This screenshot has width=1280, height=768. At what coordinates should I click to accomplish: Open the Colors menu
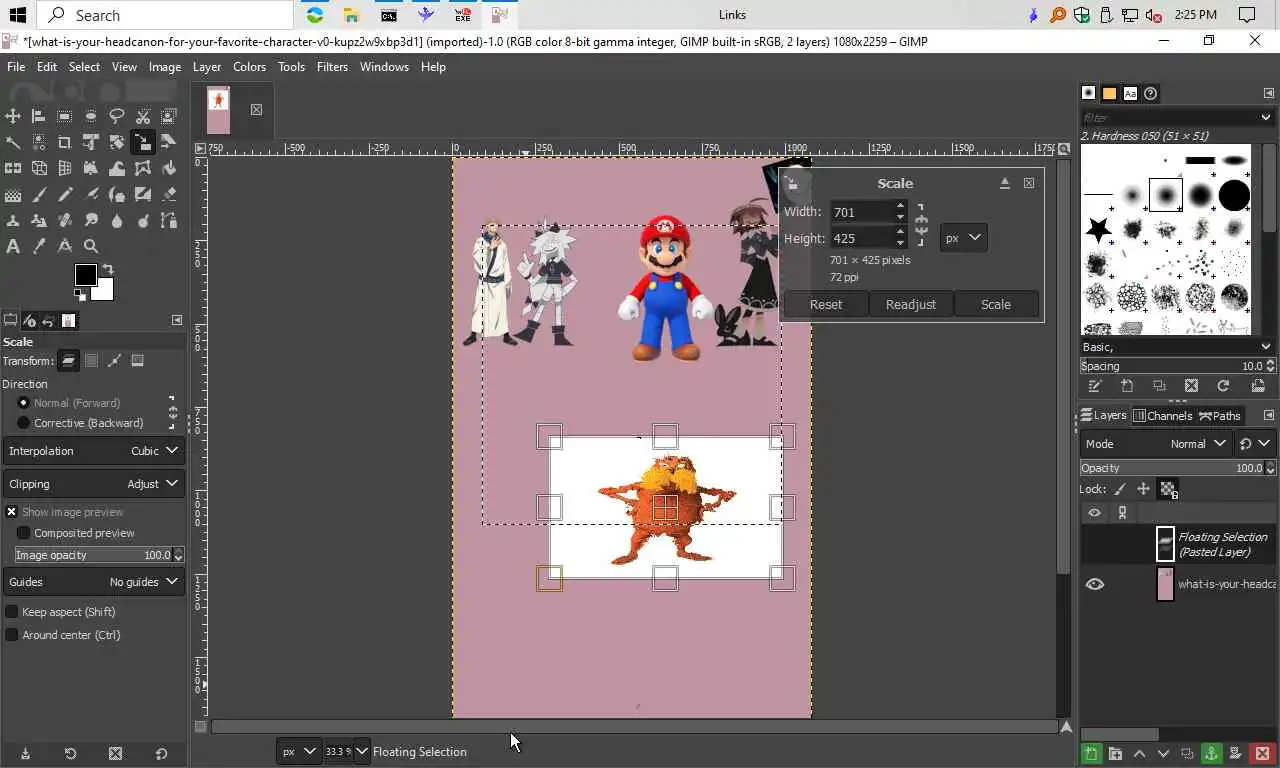click(x=249, y=66)
